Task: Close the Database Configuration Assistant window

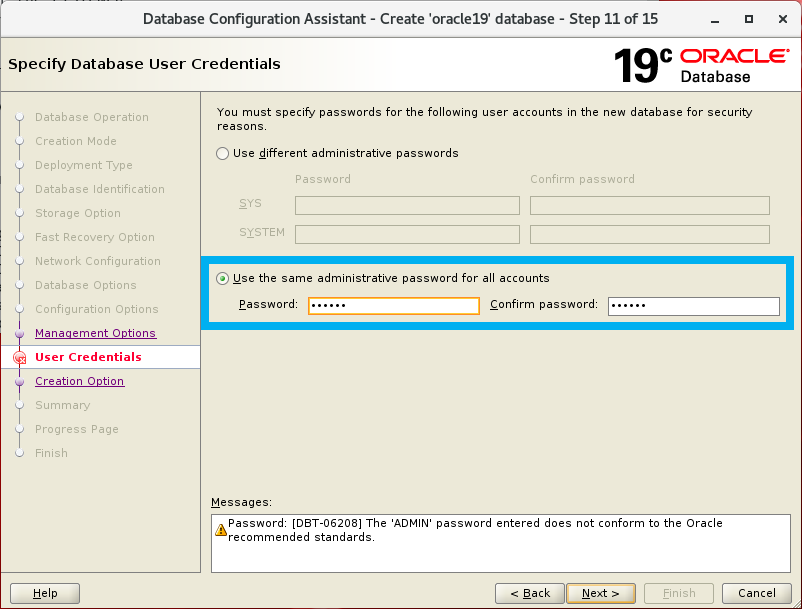Action: tap(783, 19)
